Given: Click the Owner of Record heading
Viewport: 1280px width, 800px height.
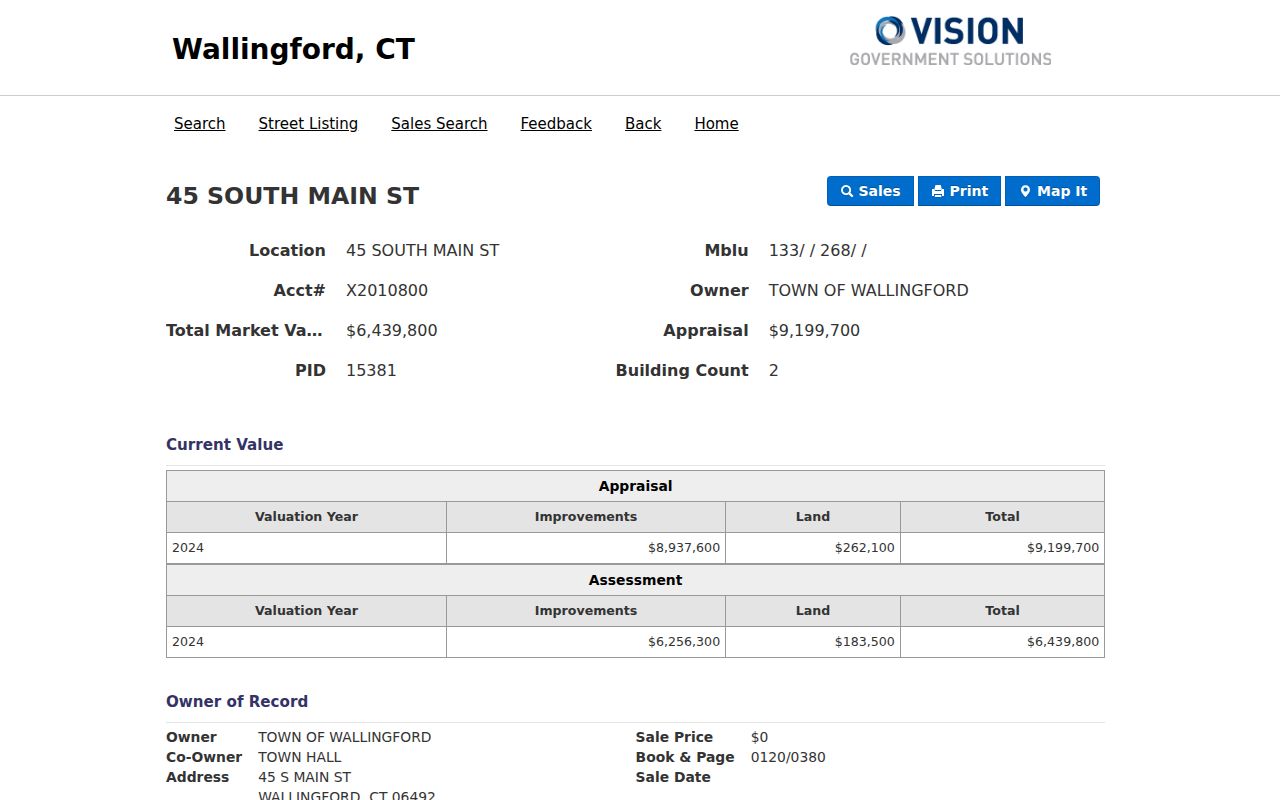Looking at the screenshot, I should 237,701.
